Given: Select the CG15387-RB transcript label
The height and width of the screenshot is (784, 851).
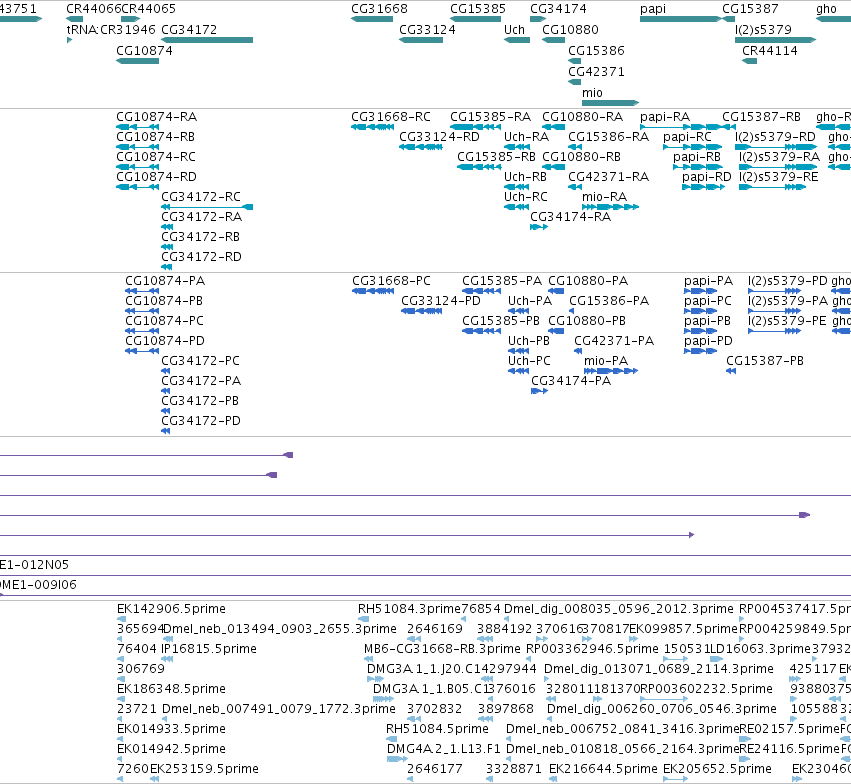Looking at the screenshot, I should click(x=761, y=117).
